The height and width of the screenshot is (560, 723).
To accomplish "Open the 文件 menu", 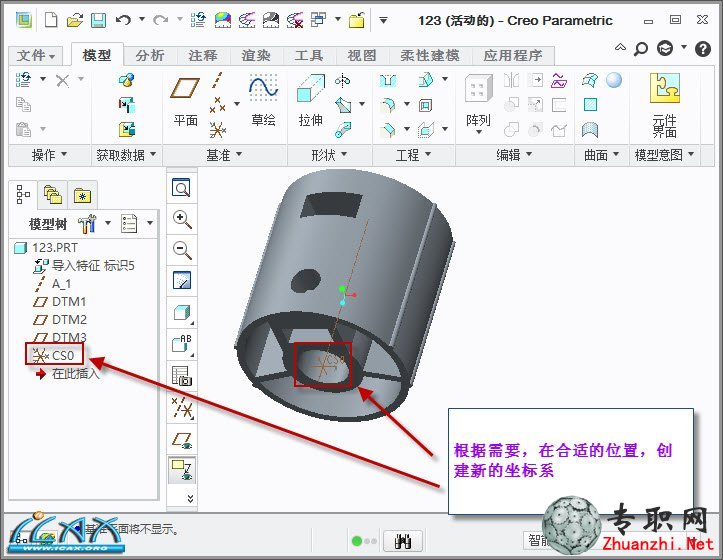I will point(36,56).
